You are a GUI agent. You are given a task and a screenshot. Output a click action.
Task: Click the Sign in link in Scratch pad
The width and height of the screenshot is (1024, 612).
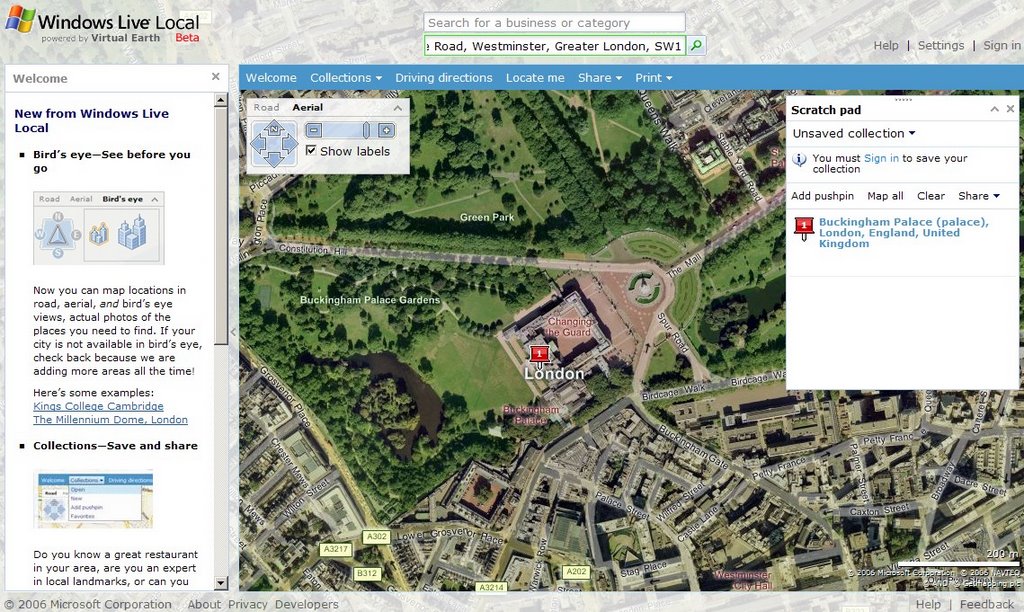coord(881,158)
